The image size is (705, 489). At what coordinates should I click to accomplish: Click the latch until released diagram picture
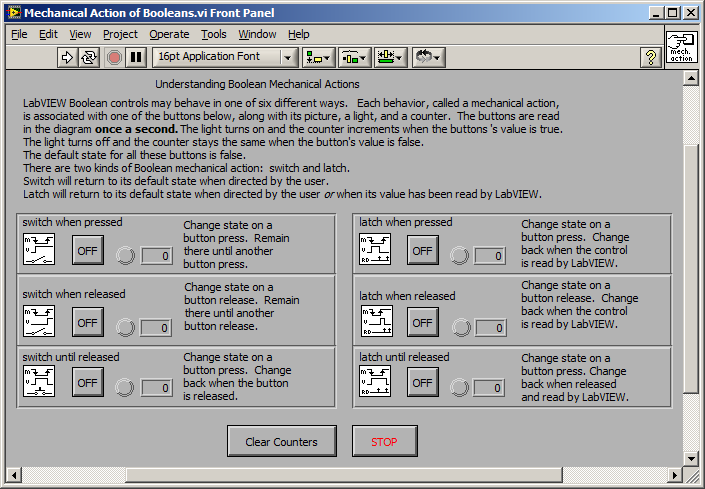pyautogui.click(x=375, y=381)
